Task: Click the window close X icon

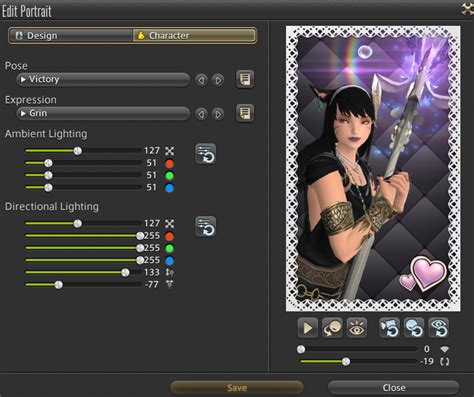Action: (467, 9)
